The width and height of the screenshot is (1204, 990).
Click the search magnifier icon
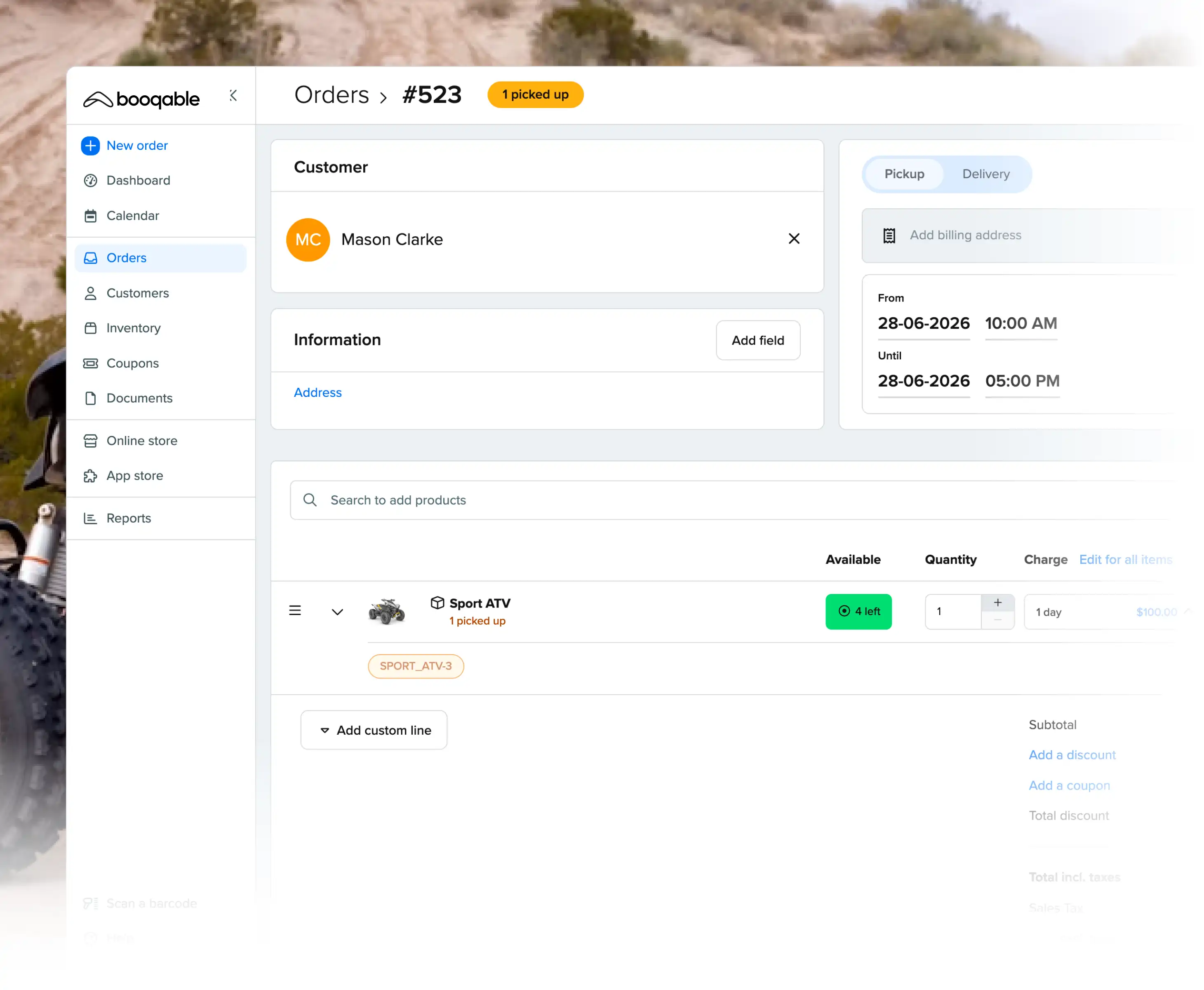310,500
